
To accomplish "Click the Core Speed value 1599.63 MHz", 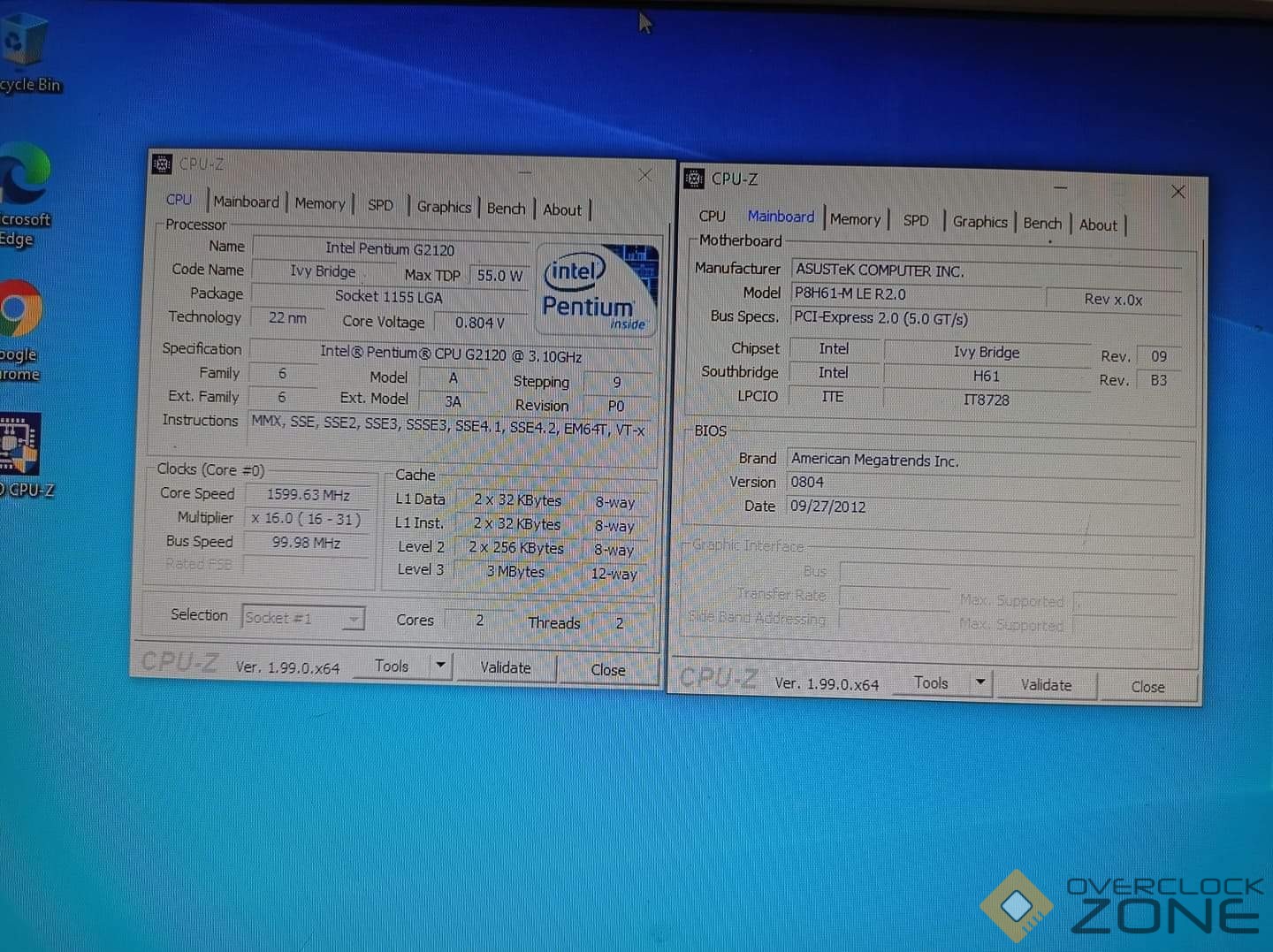I will coord(309,495).
